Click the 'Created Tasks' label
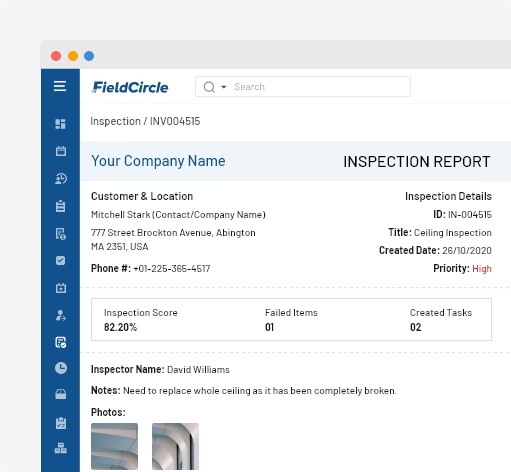The width and height of the screenshot is (511, 472). (x=441, y=313)
